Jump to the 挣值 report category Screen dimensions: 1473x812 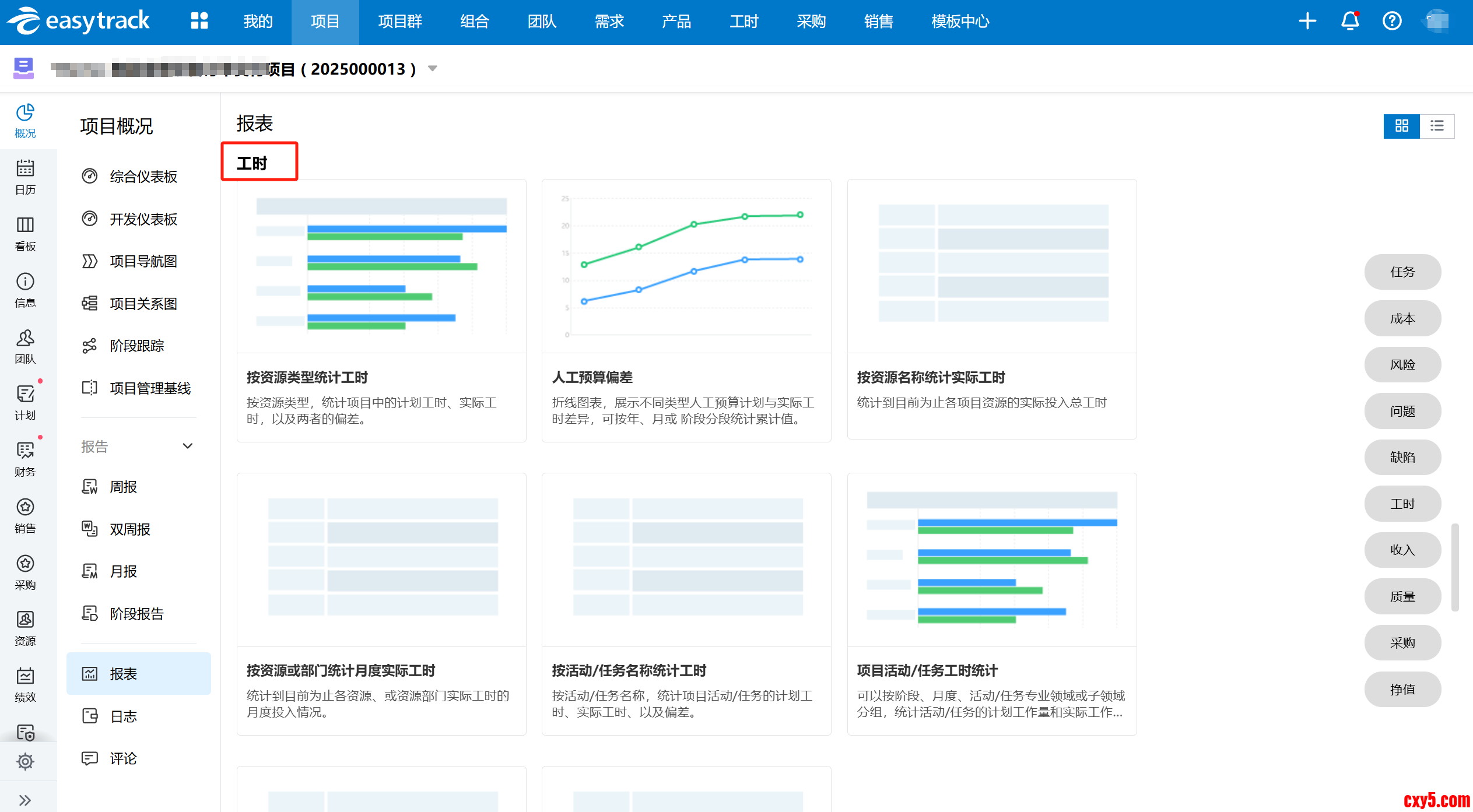1402,690
